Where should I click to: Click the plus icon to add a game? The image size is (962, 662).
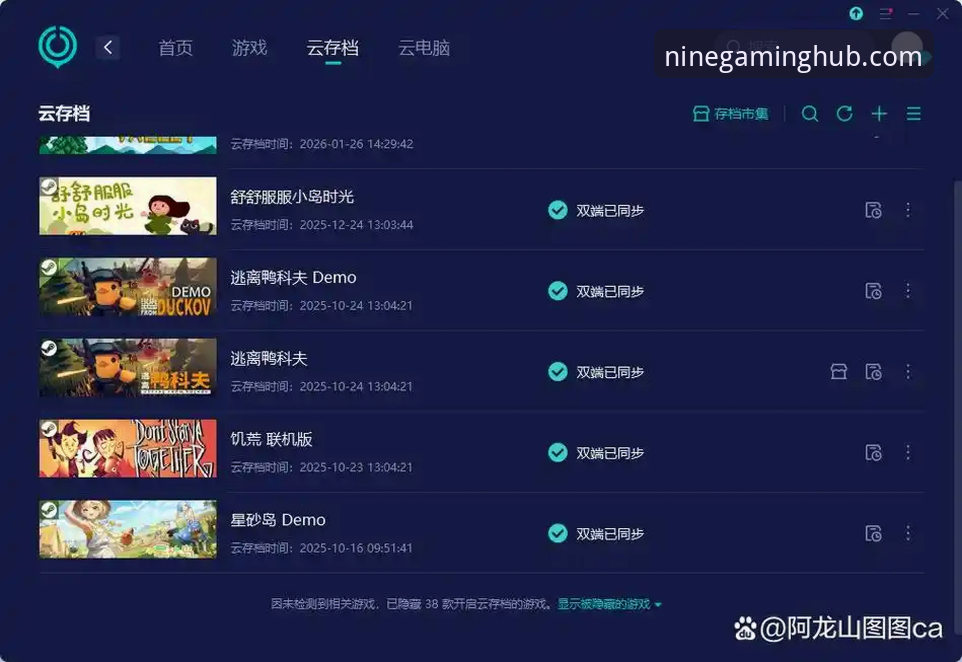click(879, 113)
